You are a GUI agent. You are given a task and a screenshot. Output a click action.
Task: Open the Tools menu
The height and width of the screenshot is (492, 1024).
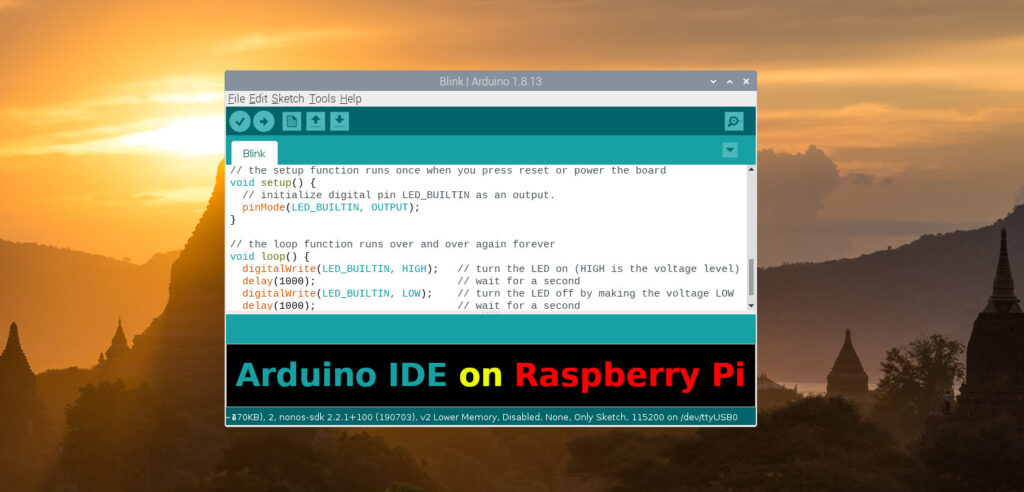(x=322, y=99)
